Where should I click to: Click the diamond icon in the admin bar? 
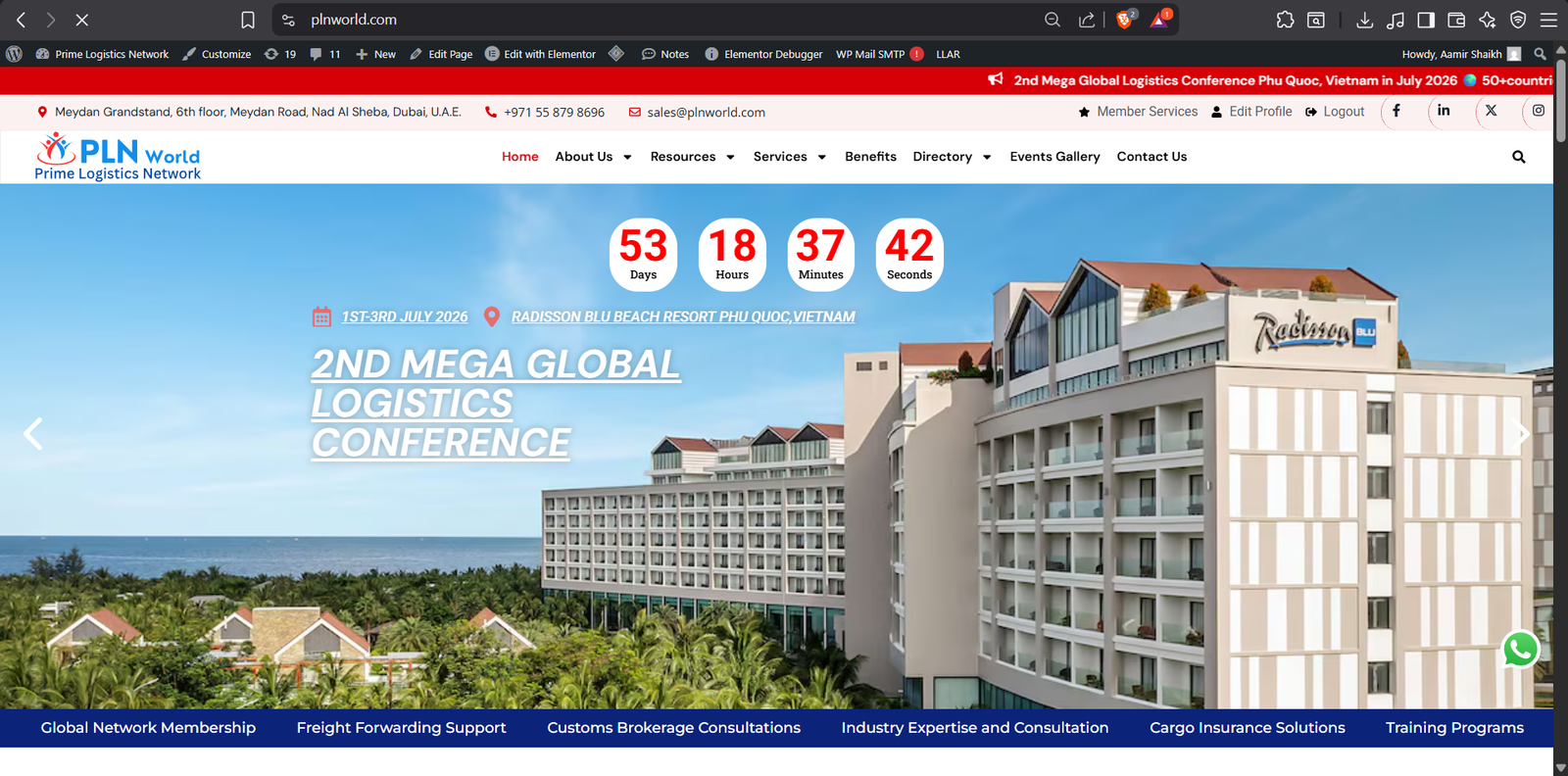point(616,53)
